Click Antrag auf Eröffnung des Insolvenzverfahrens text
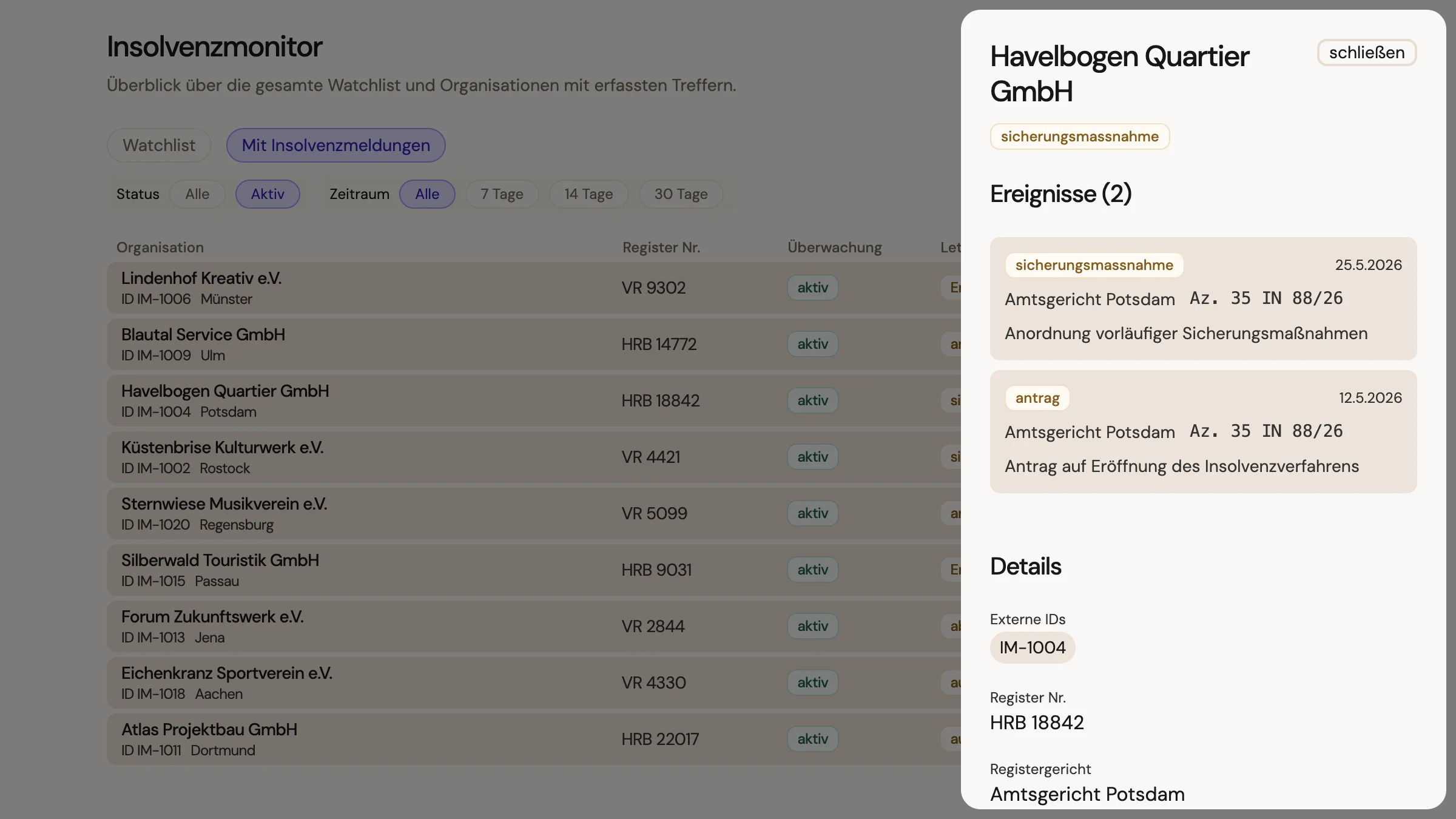The width and height of the screenshot is (1456, 819). 1181,466
